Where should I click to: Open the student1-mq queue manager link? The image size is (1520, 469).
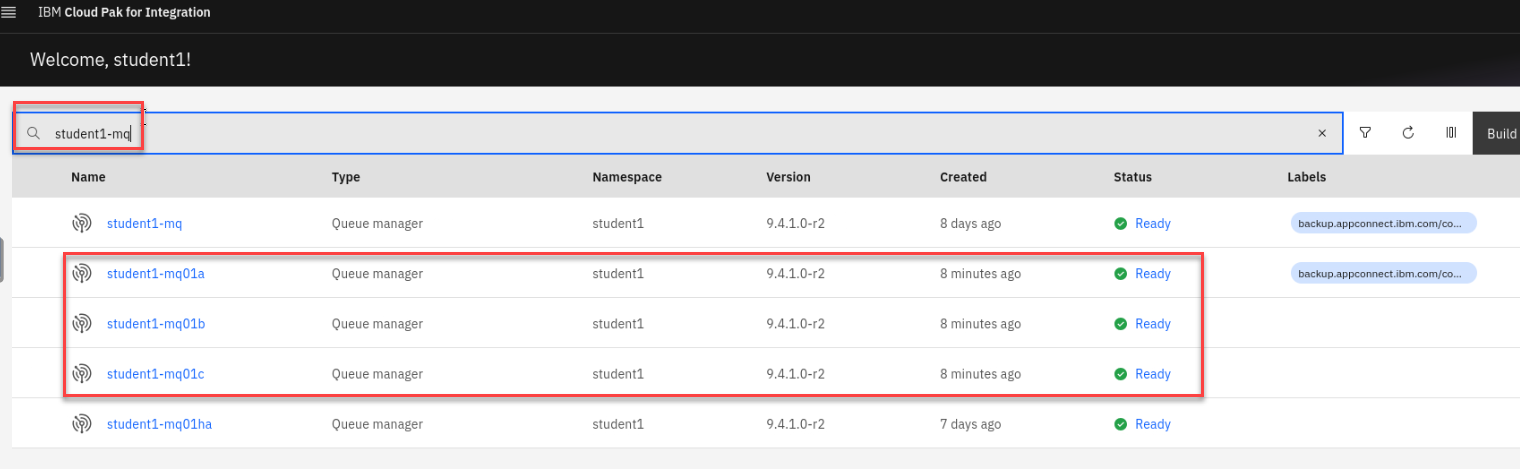[x=144, y=224]
